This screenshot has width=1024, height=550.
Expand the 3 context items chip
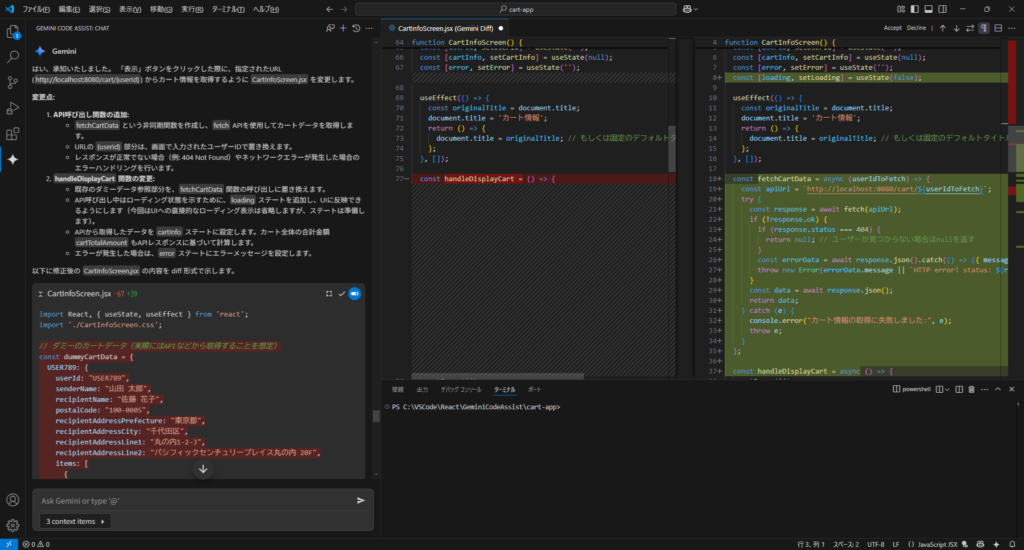[x=75, y=521]
